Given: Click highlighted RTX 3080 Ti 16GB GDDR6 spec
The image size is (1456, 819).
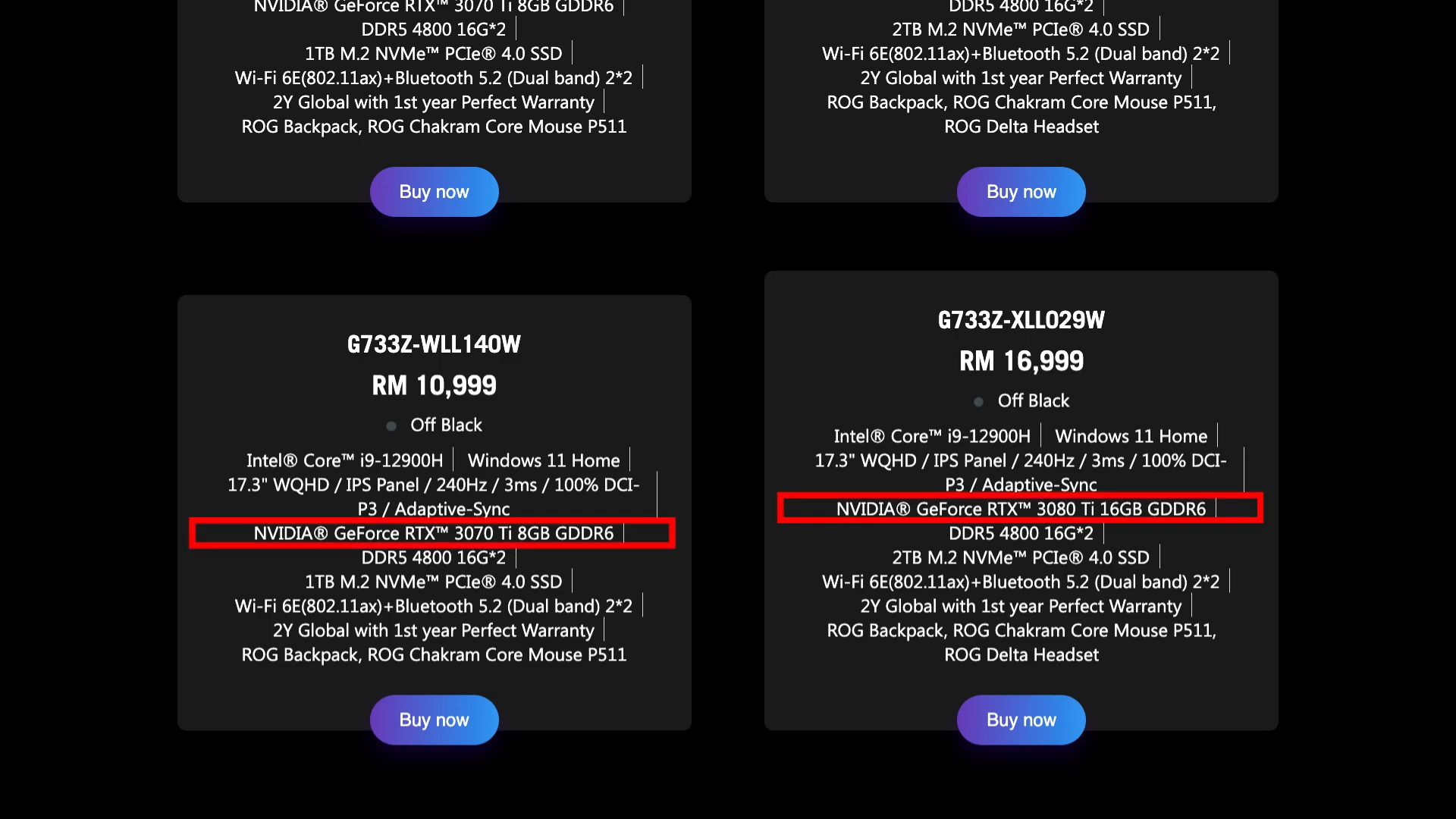Looking at the screenshot, I should point(1021,509).
